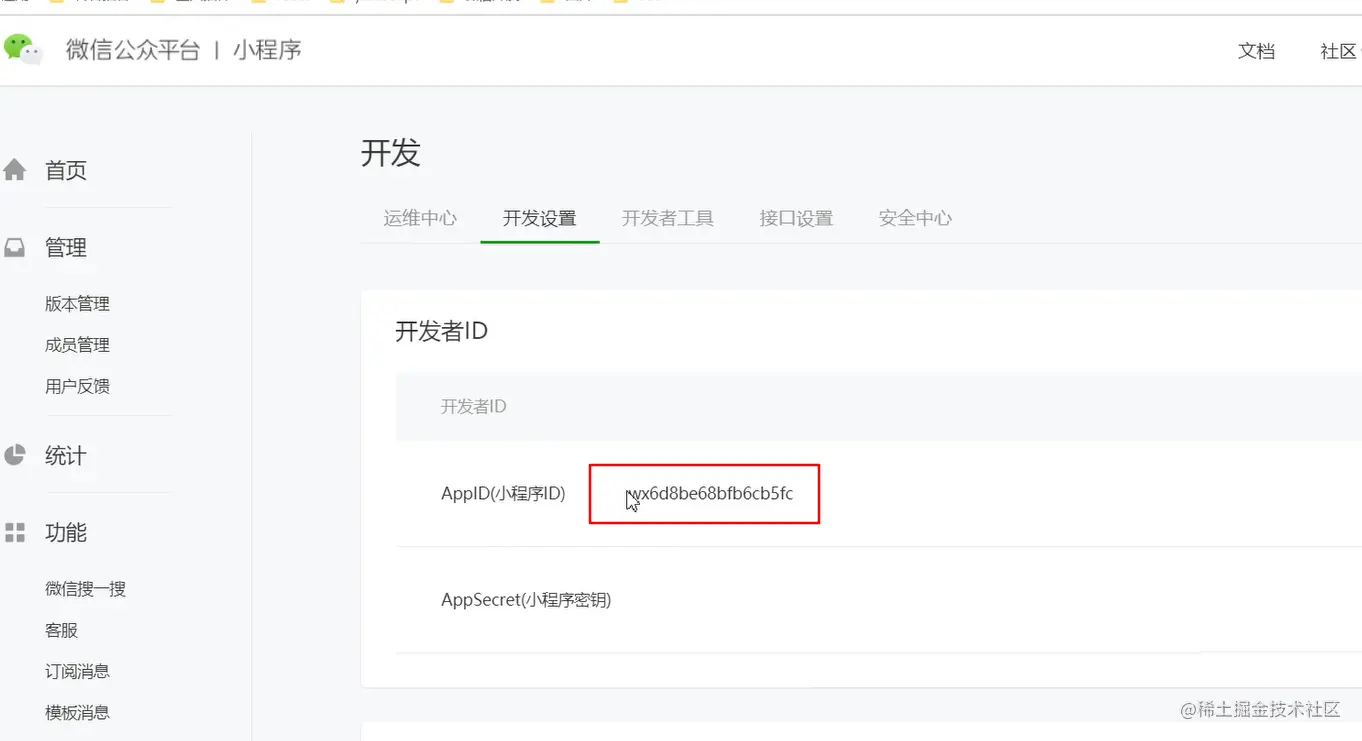1362x741 pixels.
Task: Click the 开发者ID section heading
Action: click(x=441, y=331)
